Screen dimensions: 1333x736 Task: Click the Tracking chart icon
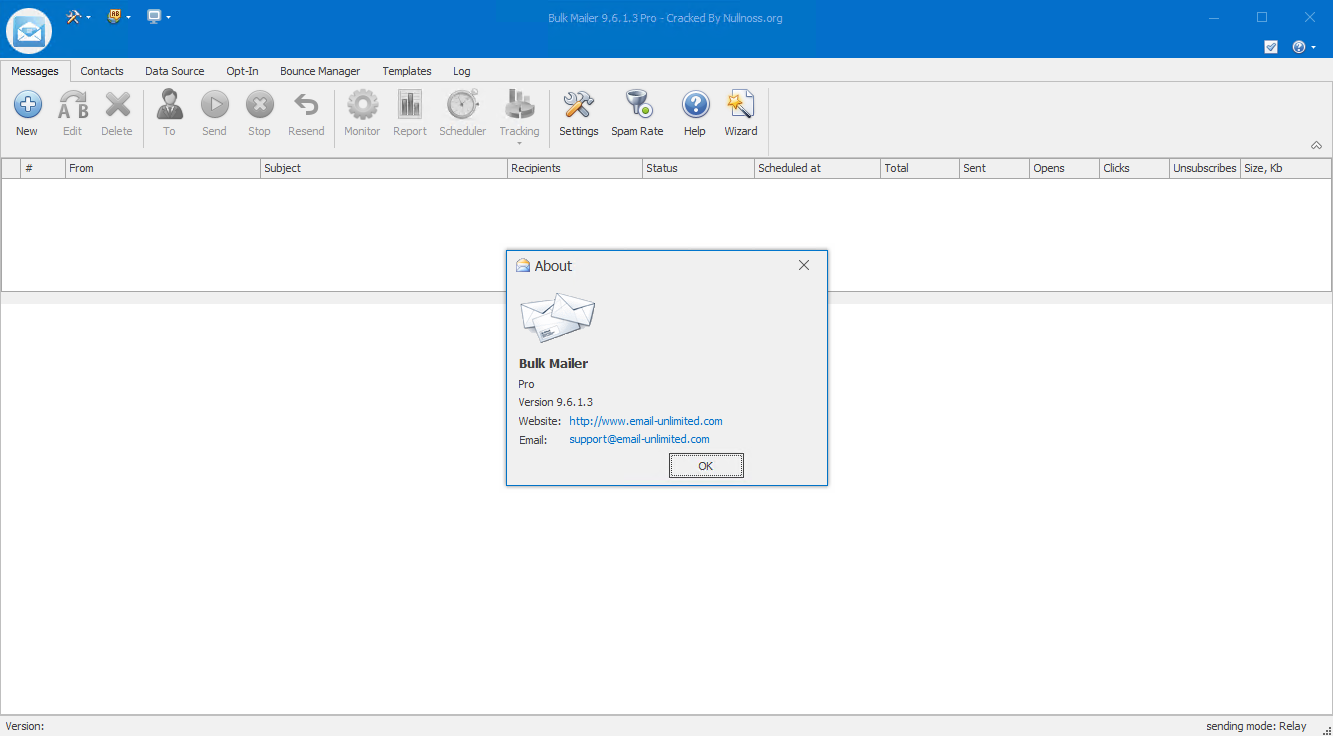(519, 104)
